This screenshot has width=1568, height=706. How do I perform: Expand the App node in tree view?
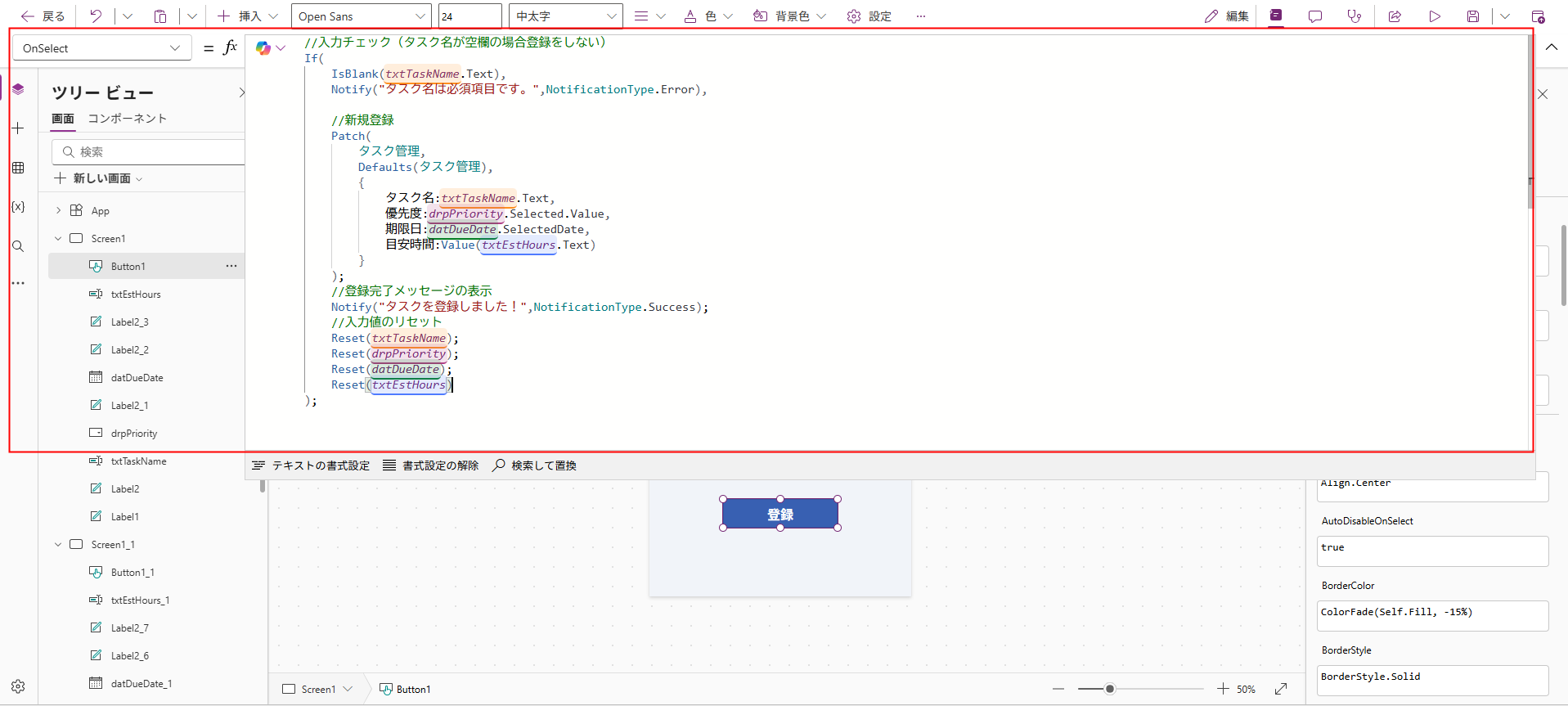tap(58, 211)
